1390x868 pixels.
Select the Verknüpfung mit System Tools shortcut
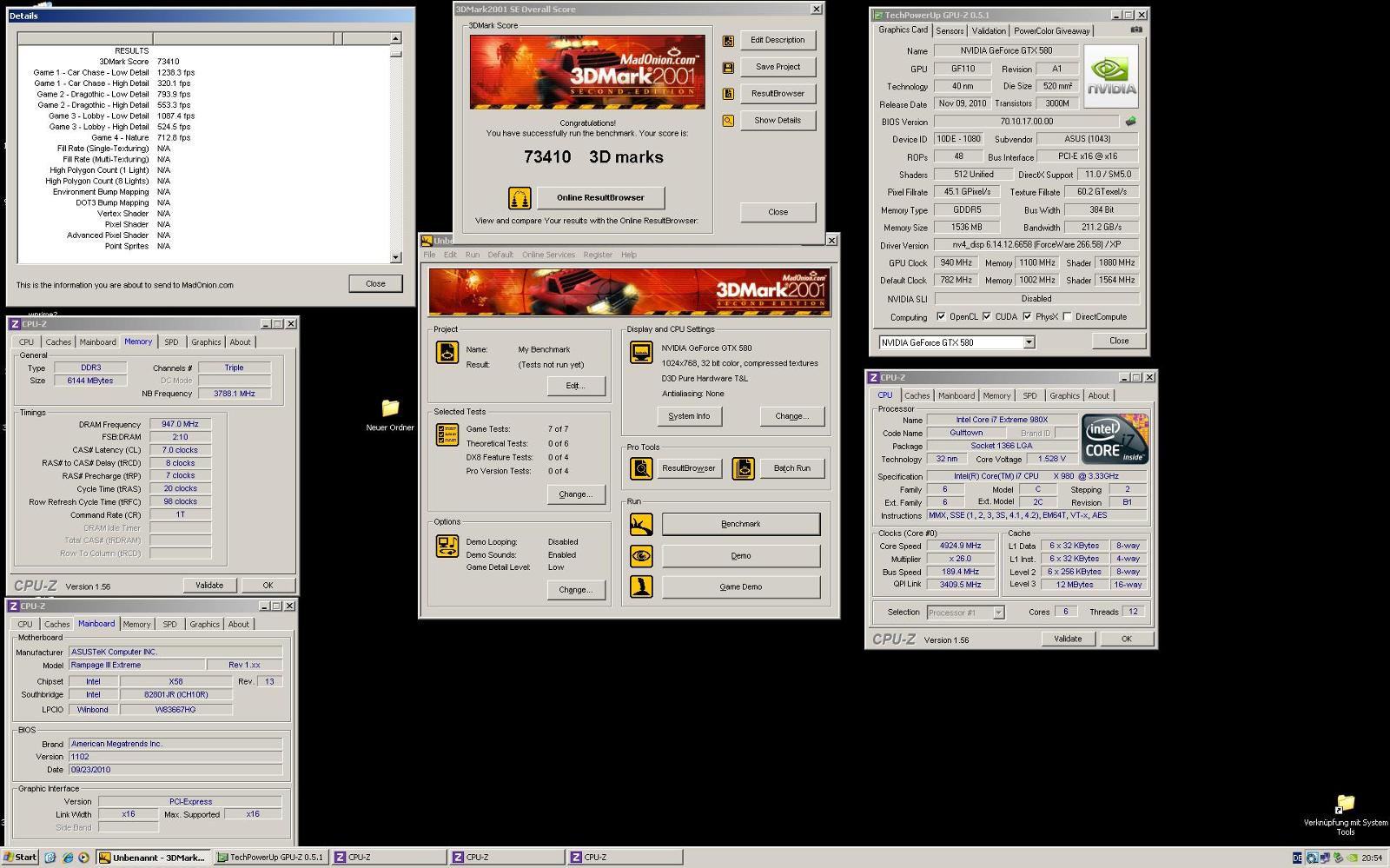coord(1345,814)
